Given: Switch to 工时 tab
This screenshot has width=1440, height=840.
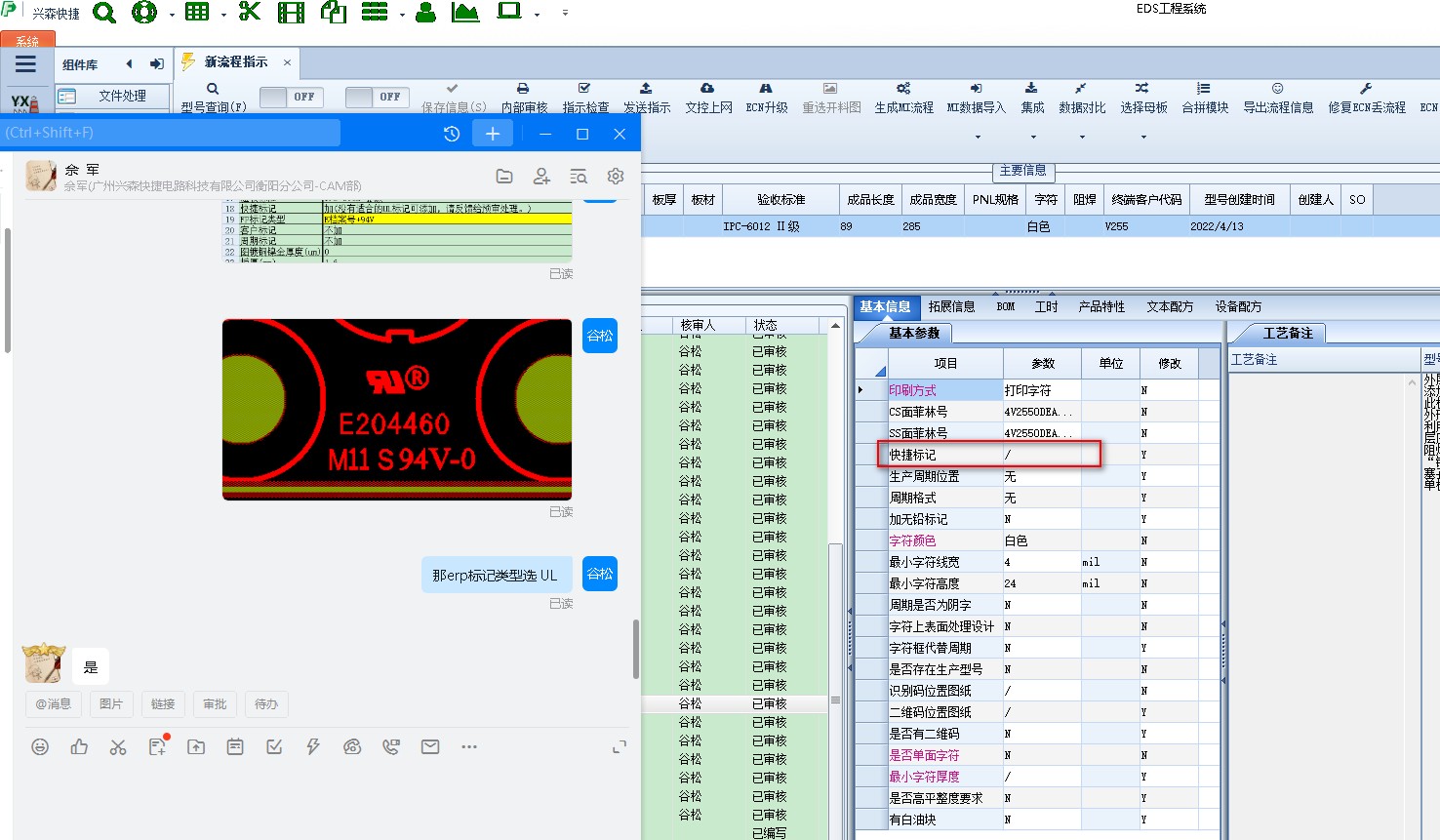Looking at the screenshot, I should (x=1047, y=306).
